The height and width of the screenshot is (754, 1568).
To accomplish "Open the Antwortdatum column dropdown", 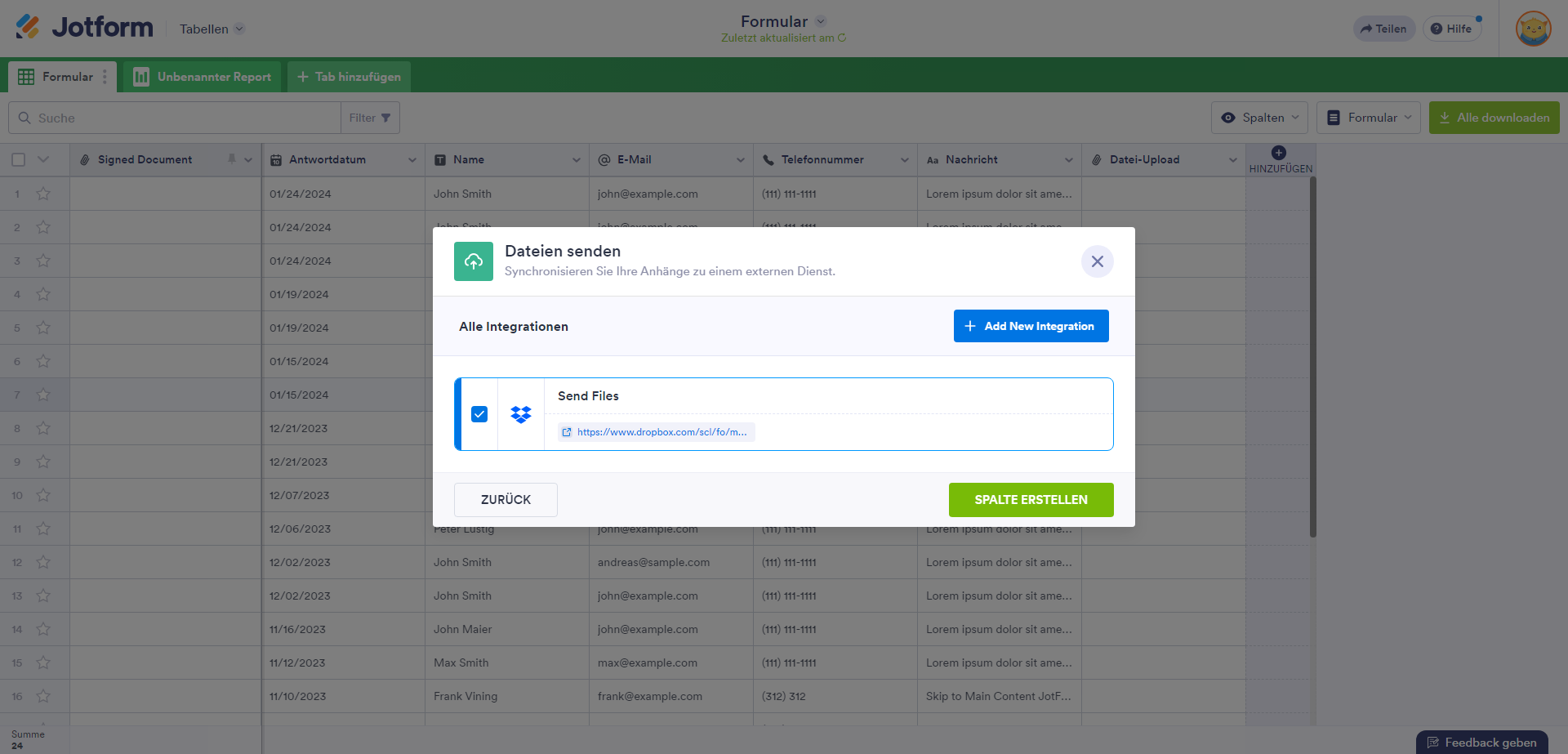I will tap(412, 160).
